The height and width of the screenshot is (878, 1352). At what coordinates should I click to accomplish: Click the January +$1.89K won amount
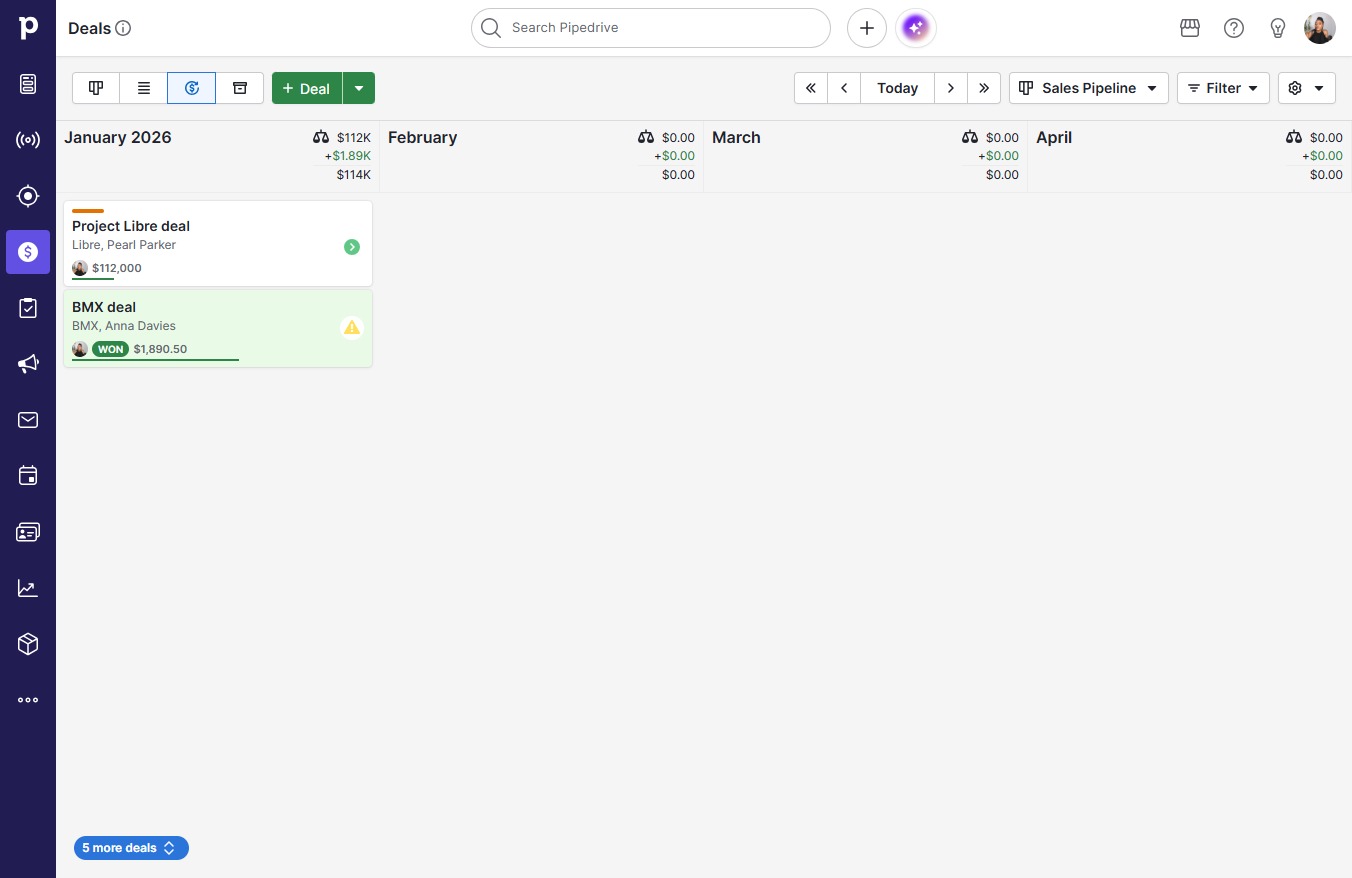coord(348,156)
